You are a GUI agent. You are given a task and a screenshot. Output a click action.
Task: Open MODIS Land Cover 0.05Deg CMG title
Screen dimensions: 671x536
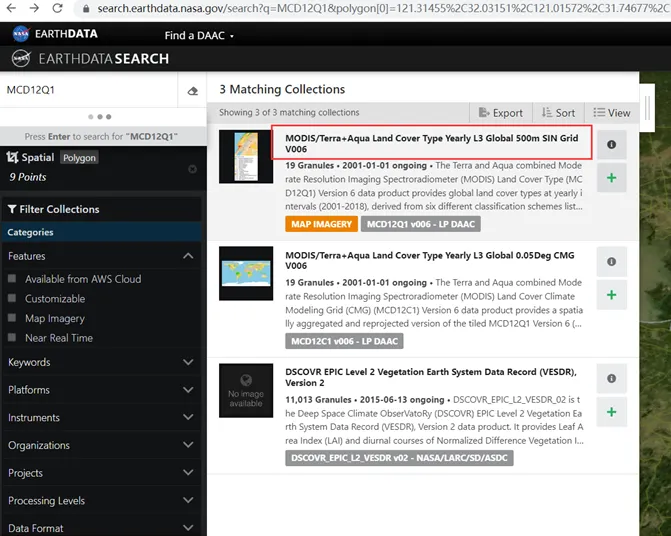click(x=430, y=260)
